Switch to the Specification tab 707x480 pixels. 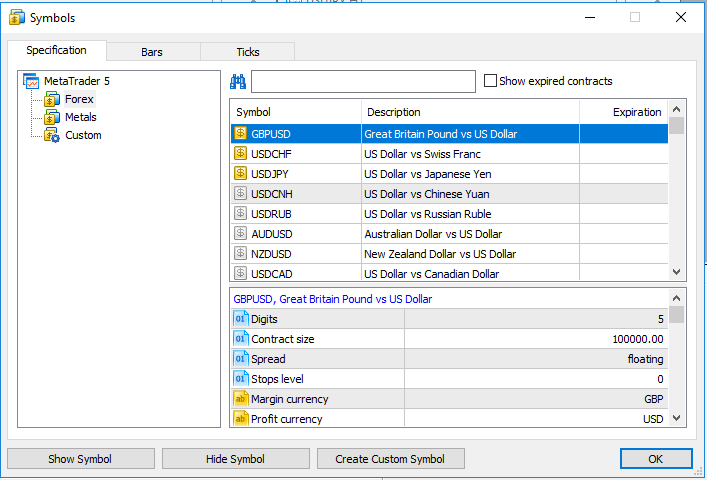click(x=56, y=50)
